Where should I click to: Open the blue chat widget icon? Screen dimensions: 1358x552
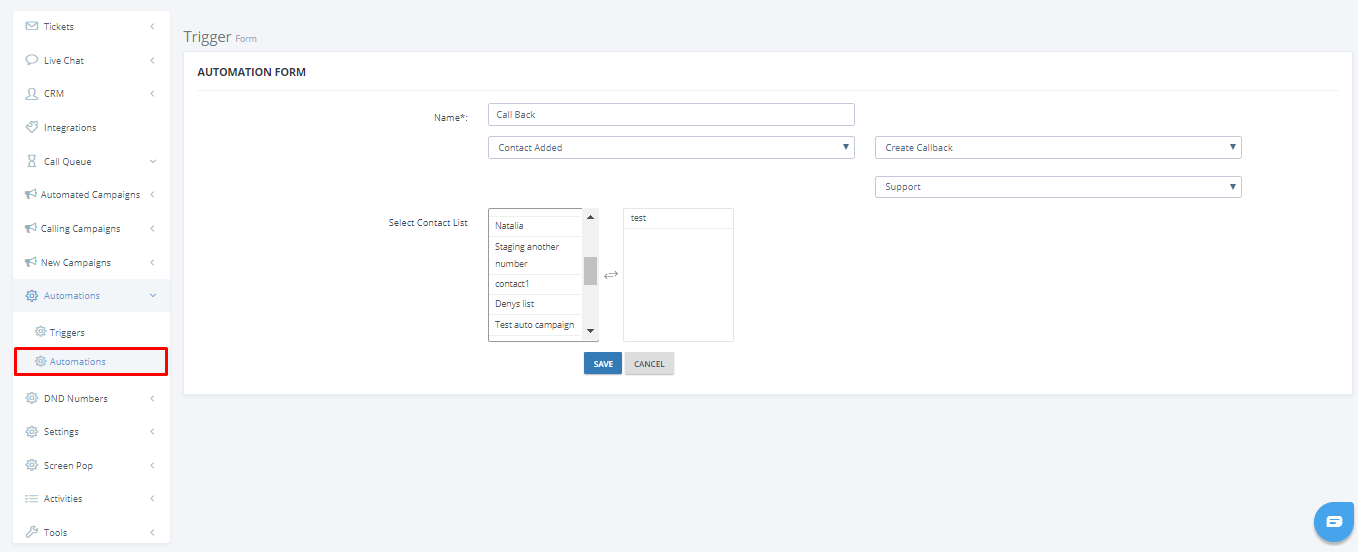pos(1334,522)
